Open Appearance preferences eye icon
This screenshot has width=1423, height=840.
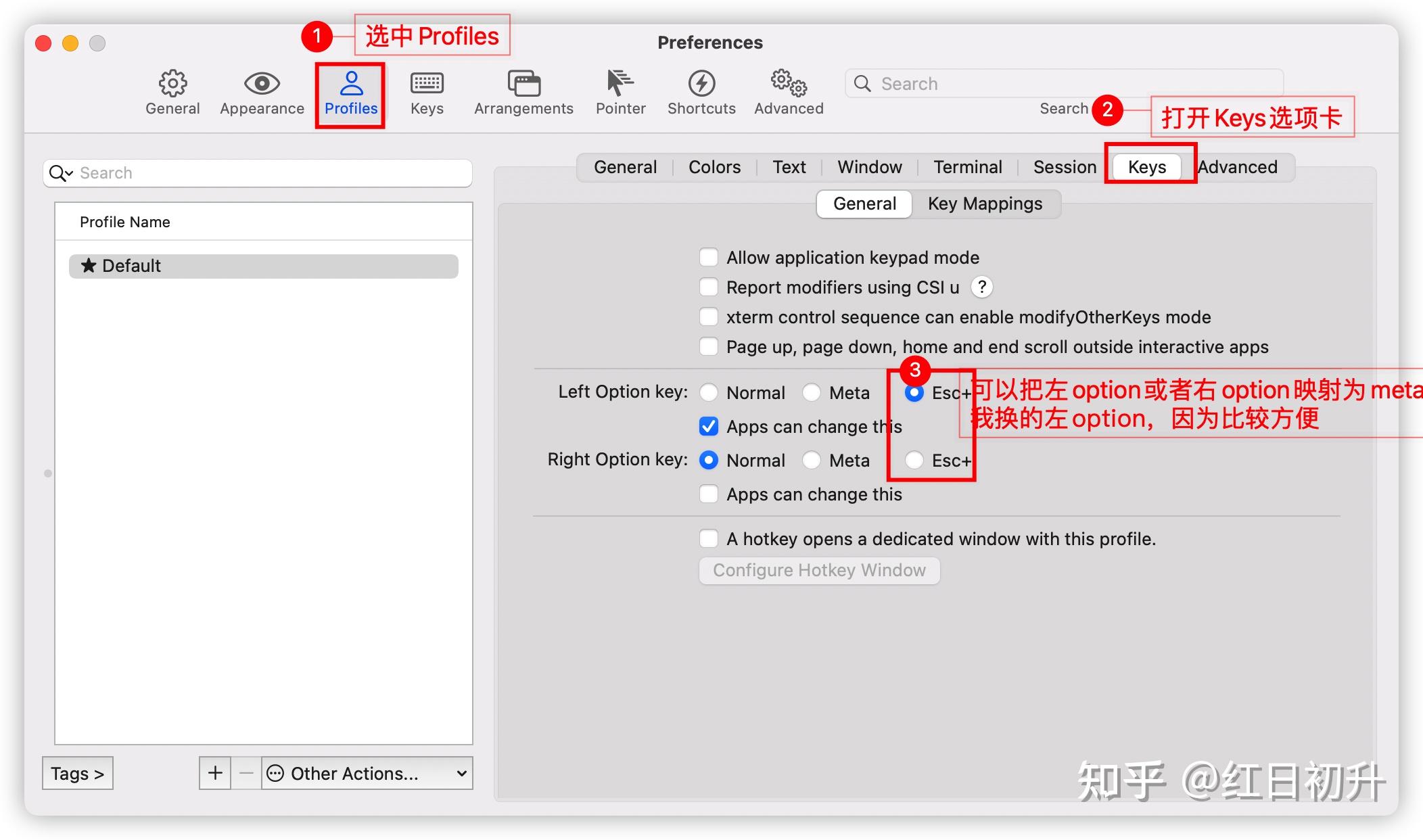point(262,84)
